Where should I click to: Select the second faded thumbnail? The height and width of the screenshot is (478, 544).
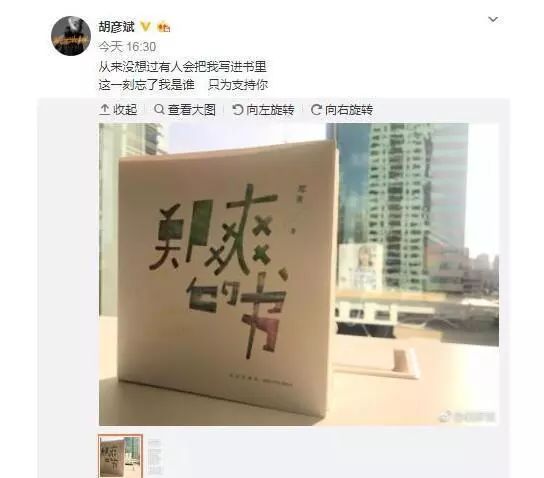coord(154,456)
